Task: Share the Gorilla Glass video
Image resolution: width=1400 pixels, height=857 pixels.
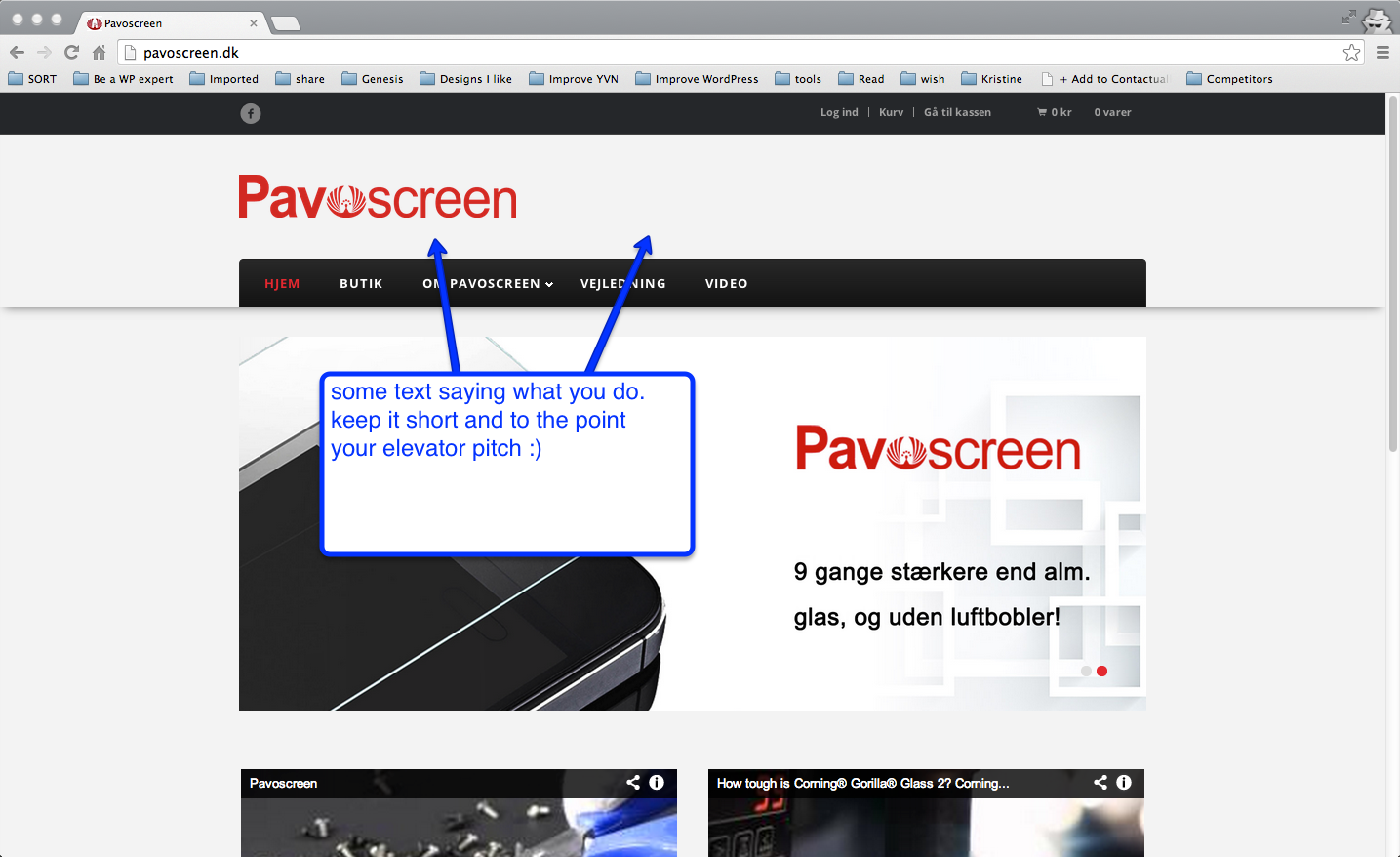Action: click(1100, 782)
